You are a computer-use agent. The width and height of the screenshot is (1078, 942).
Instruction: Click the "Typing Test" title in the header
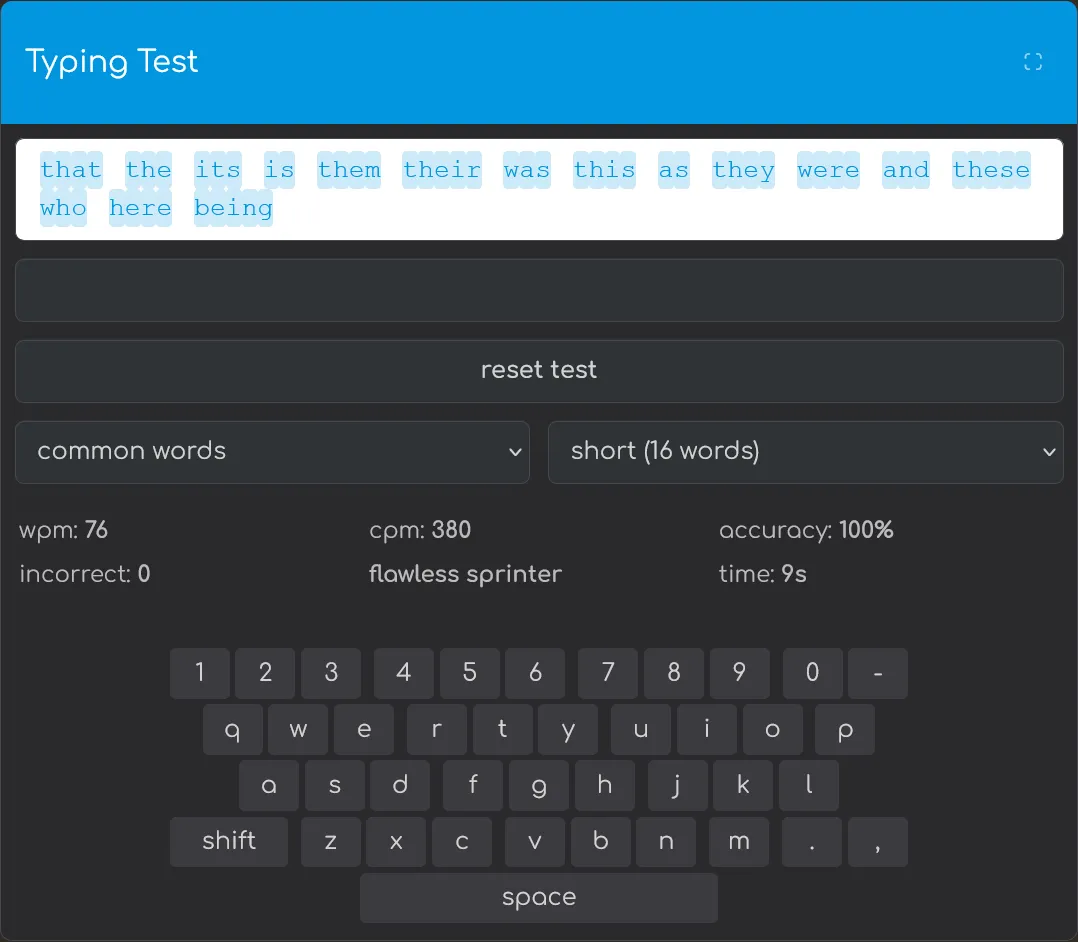(x=112, y=61)
